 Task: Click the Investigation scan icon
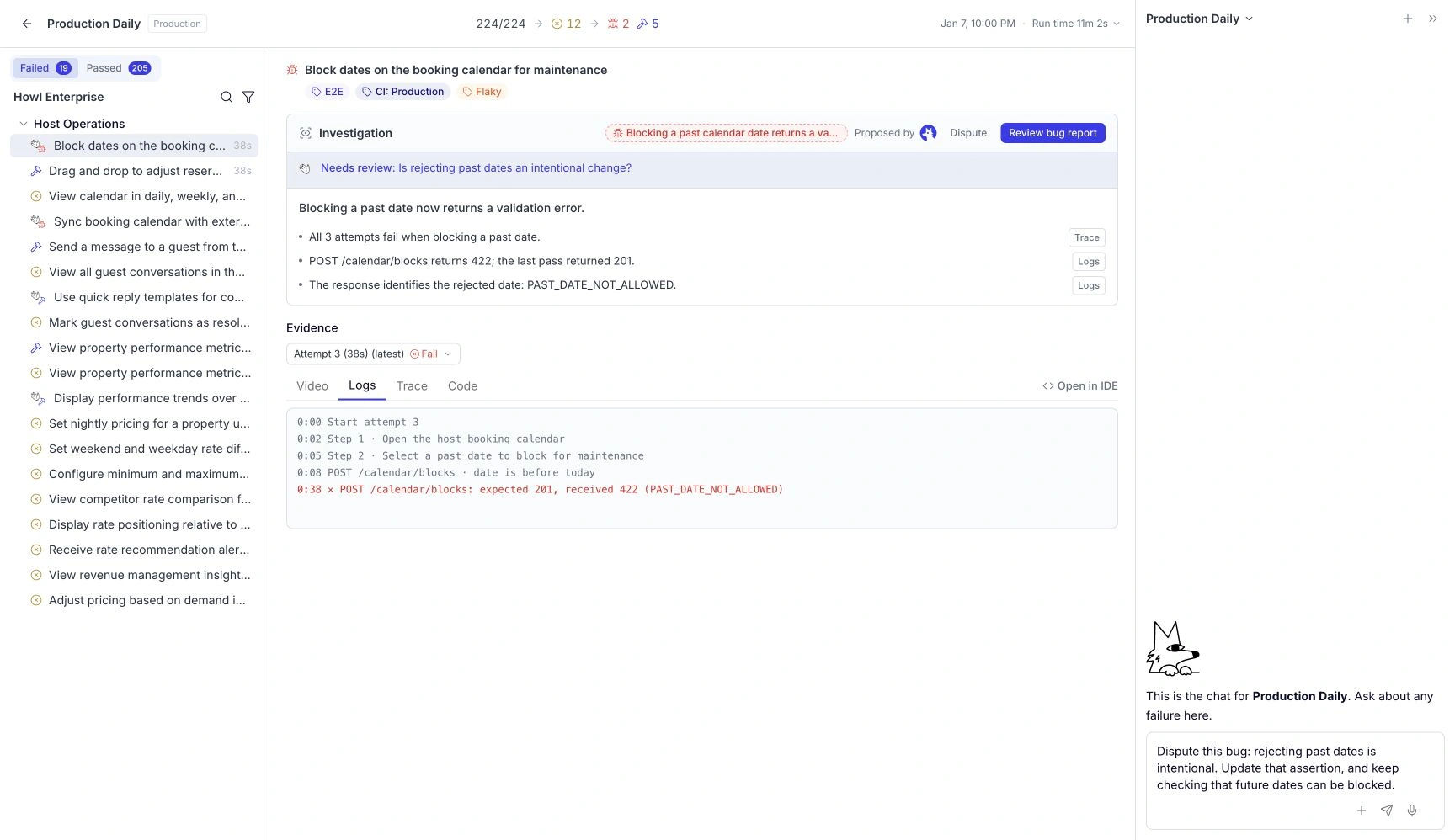[x=306, y=133]
